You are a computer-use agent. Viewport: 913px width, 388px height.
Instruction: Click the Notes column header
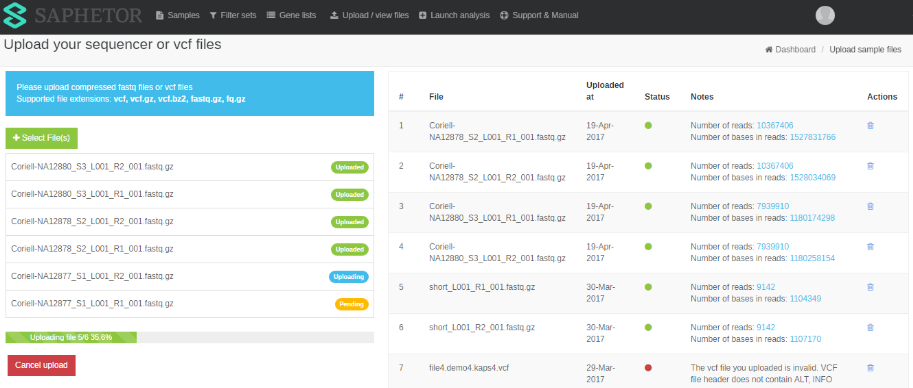click(x=702, y=97)
